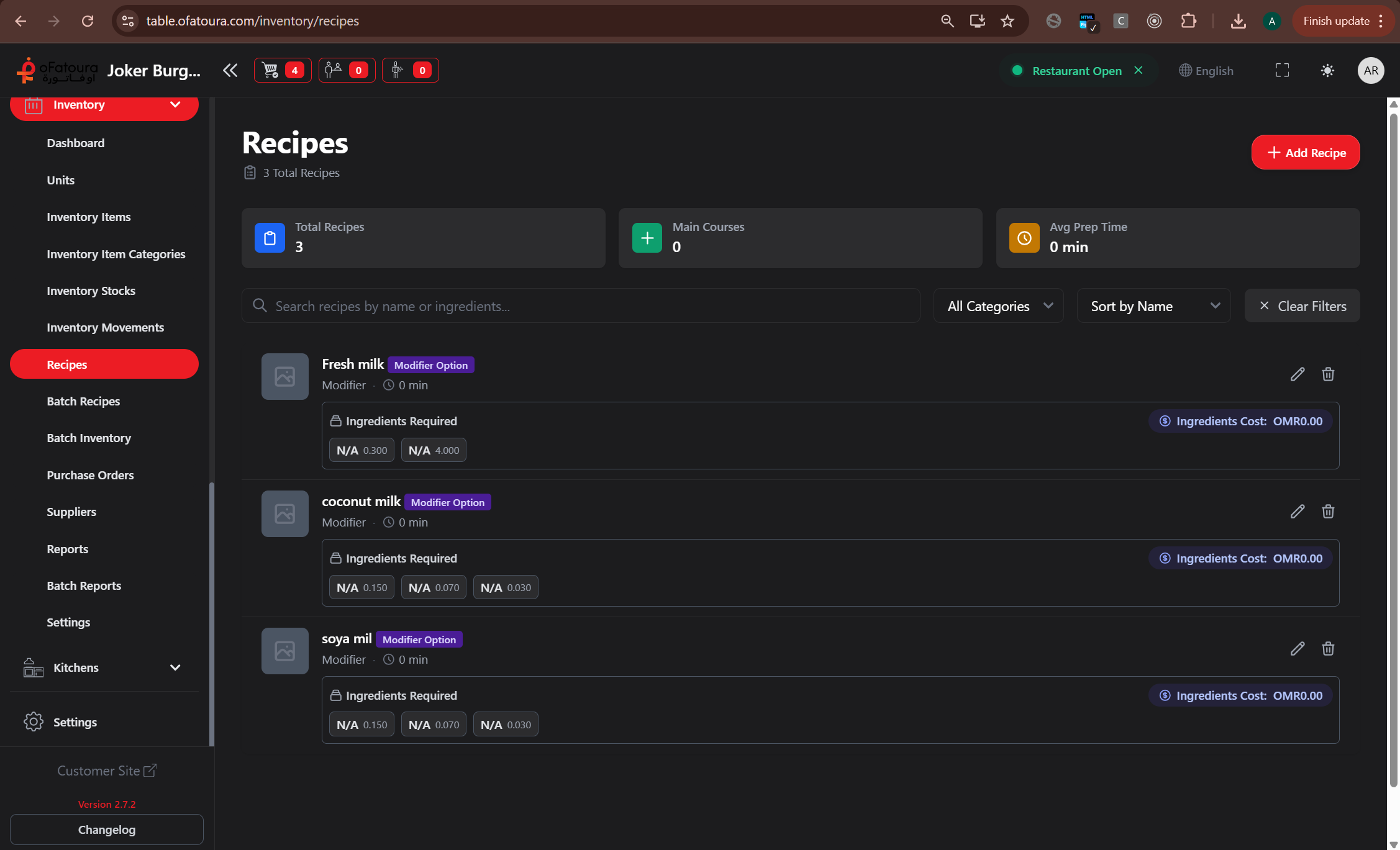This screenshot has width=1400, height=850.
Task: Collapse the Inventory section in the sidebar
Action: (175, 104)
